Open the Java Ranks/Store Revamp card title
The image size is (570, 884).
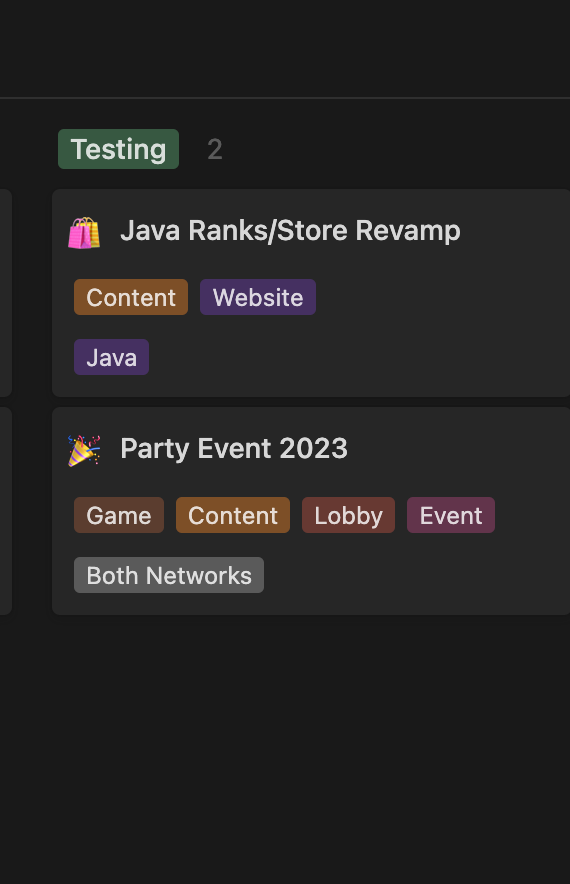pyautogui.click(x=290, y=231)
